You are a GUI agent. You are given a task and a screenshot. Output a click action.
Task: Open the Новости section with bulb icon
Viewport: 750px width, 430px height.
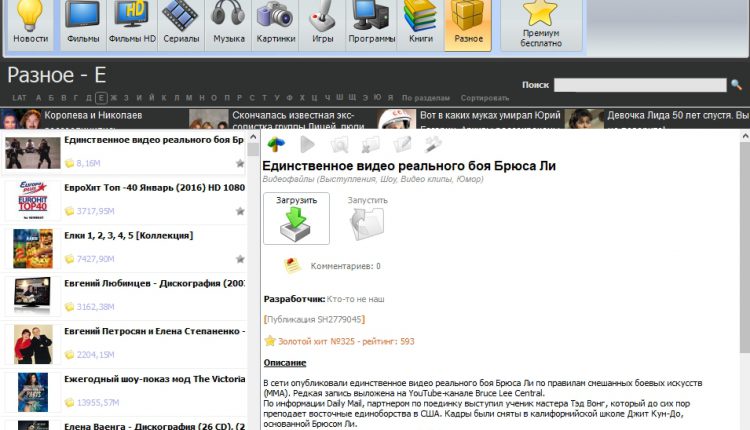point(30,24)
